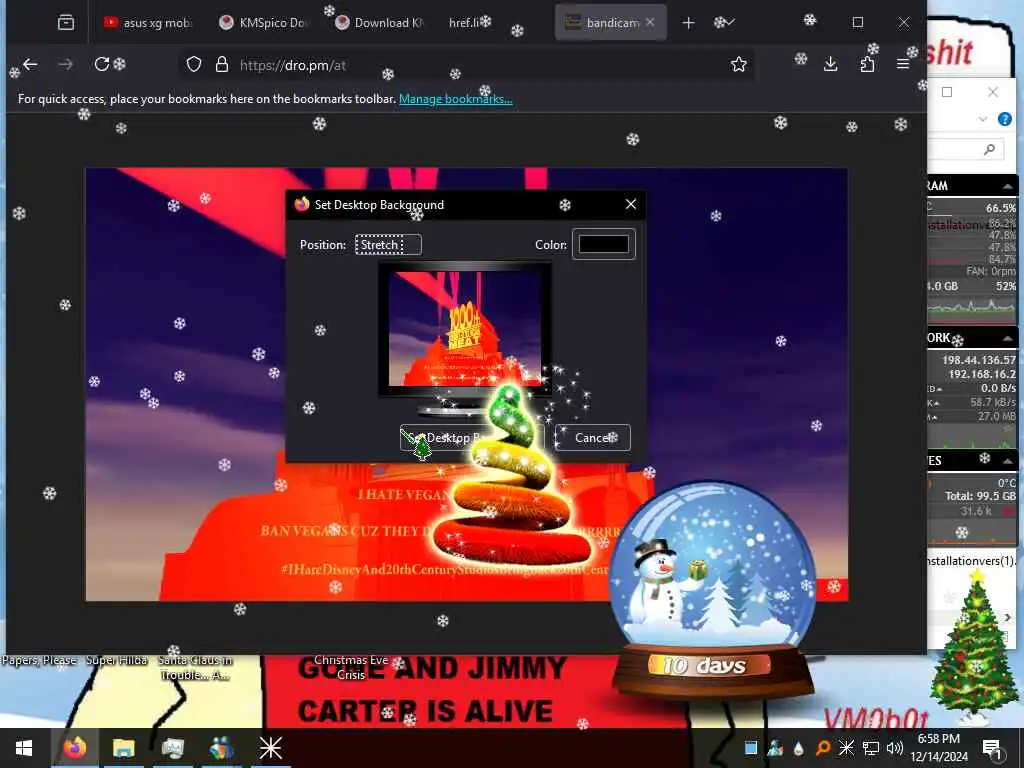Viewport: 1024px width, 768px height.
Task: Click the IP address 198.44.136.57
Action: [978, 360]
